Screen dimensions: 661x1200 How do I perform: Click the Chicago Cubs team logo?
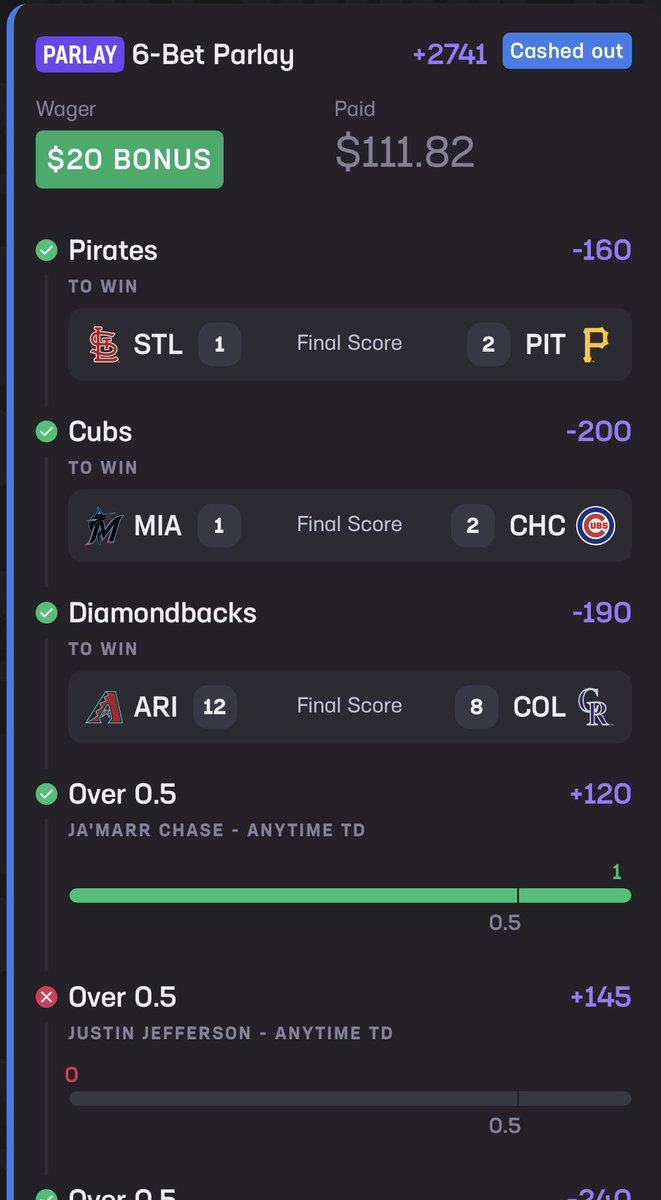(x=595, y=526)
